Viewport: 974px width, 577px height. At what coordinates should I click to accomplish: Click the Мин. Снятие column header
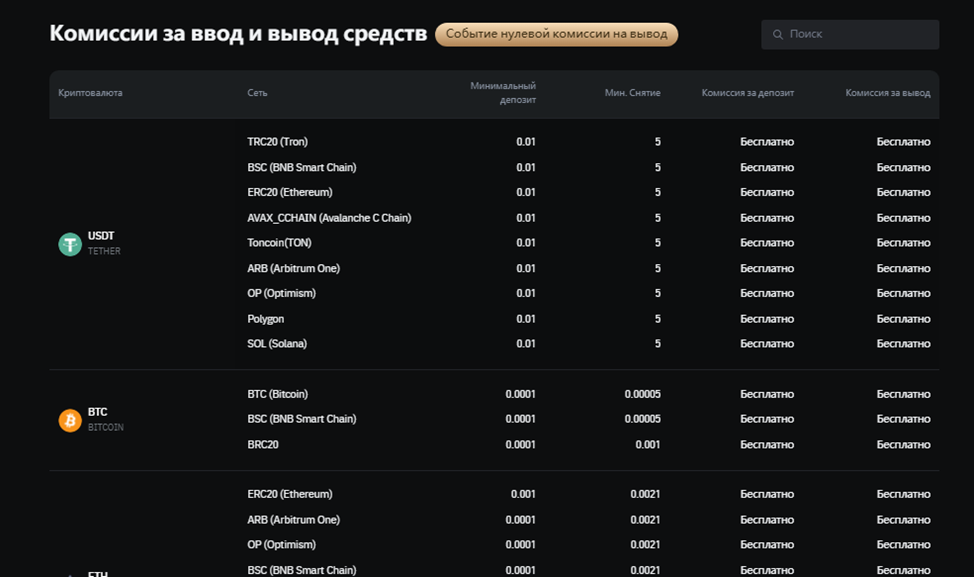(632, 93)
